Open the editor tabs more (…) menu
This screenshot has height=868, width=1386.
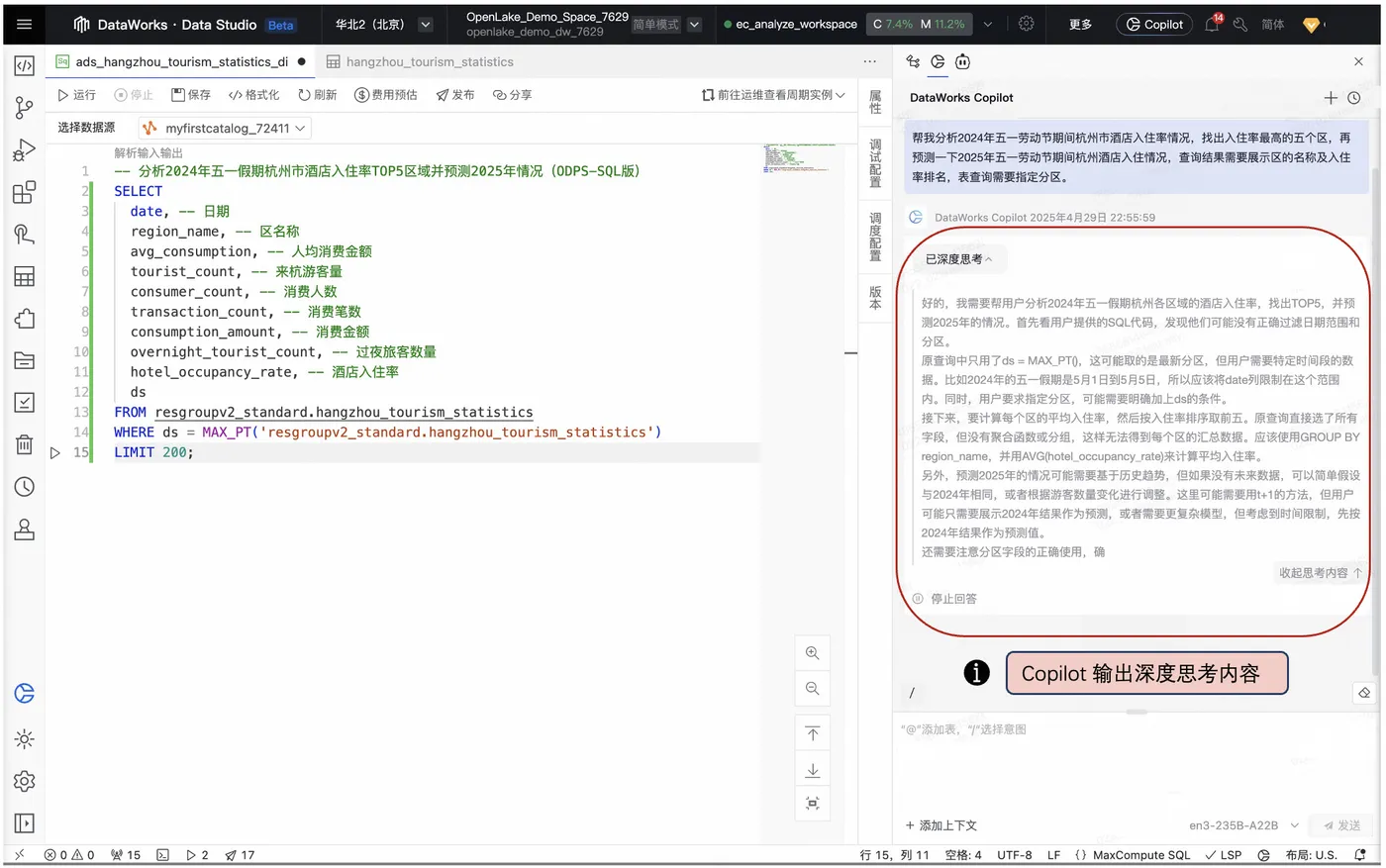pos(869,61)
